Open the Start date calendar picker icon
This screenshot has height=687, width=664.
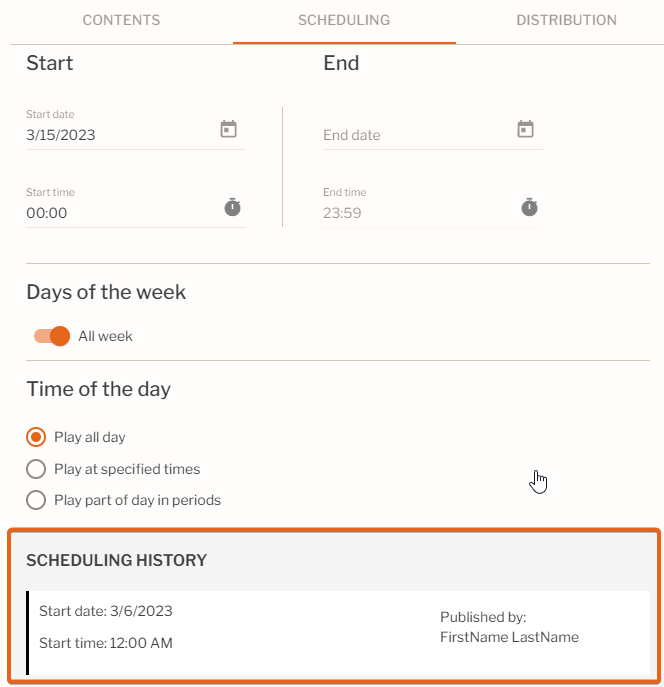[228, 129]
